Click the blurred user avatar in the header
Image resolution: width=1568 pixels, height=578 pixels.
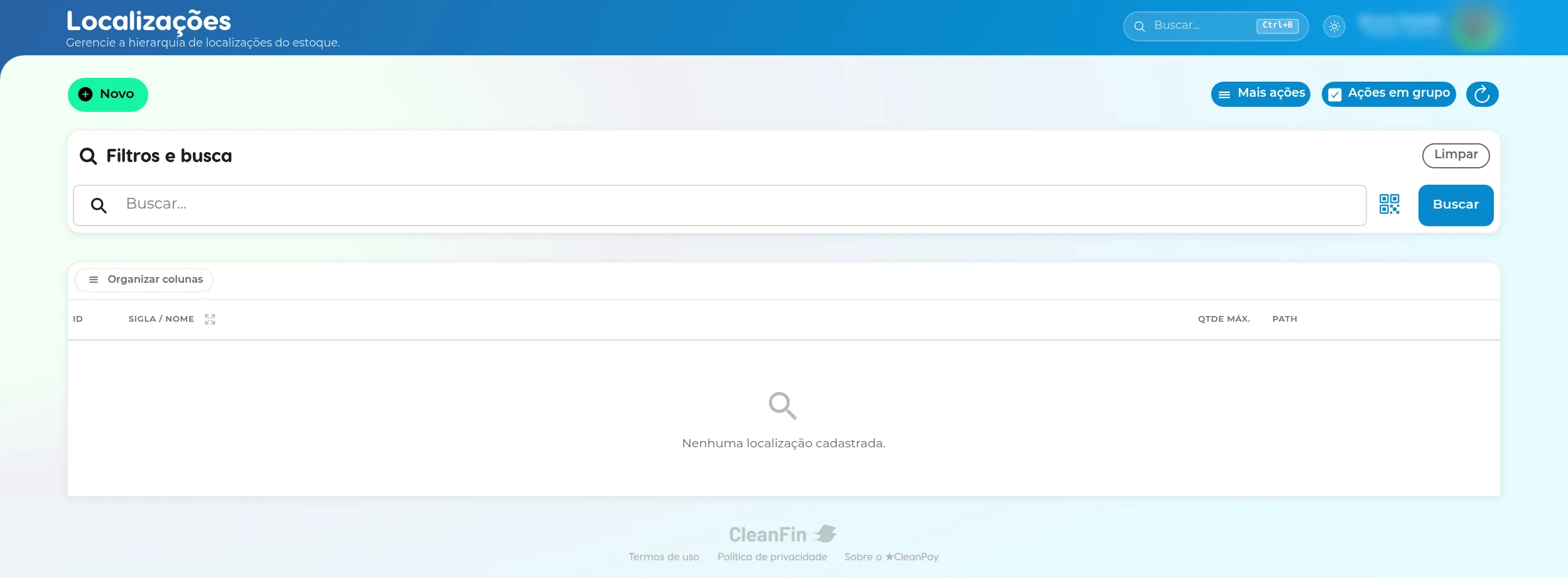[x=1476, y=27]
